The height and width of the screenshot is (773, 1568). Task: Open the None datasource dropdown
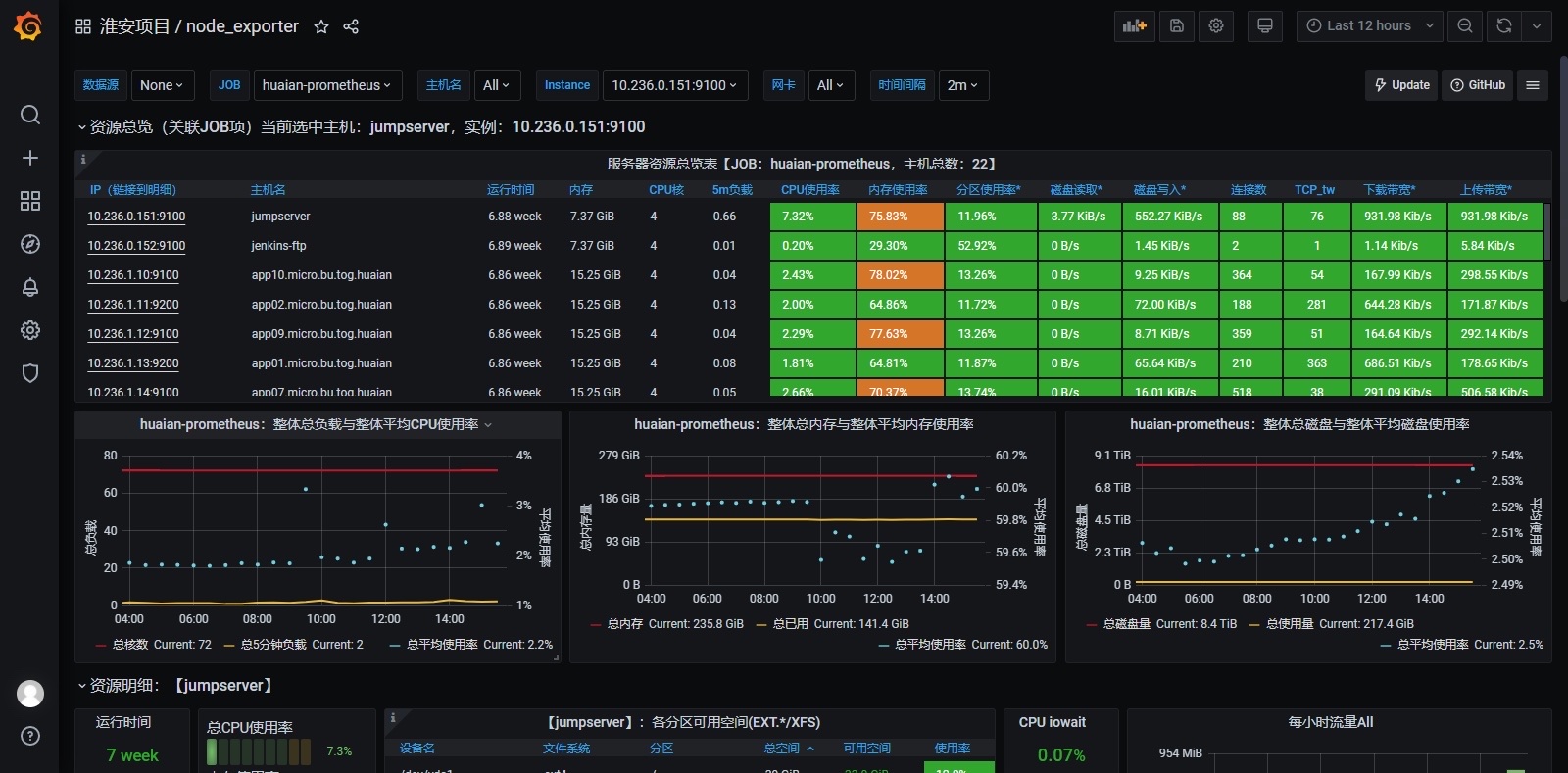[163, 85]
